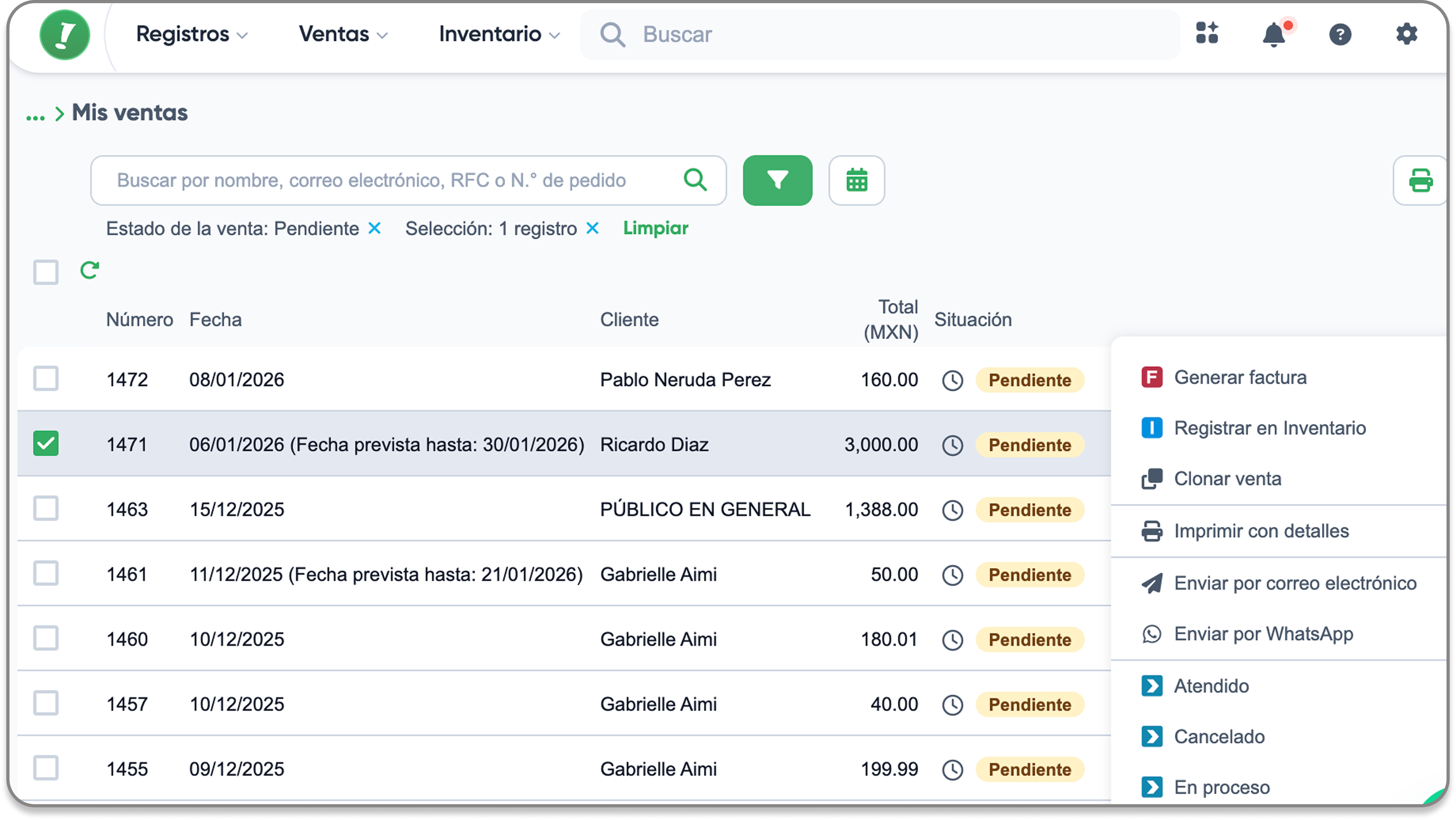Click Pendiente badge on sale 1463
Screen dimensions: 1456x820
(x=1030, y=511)
